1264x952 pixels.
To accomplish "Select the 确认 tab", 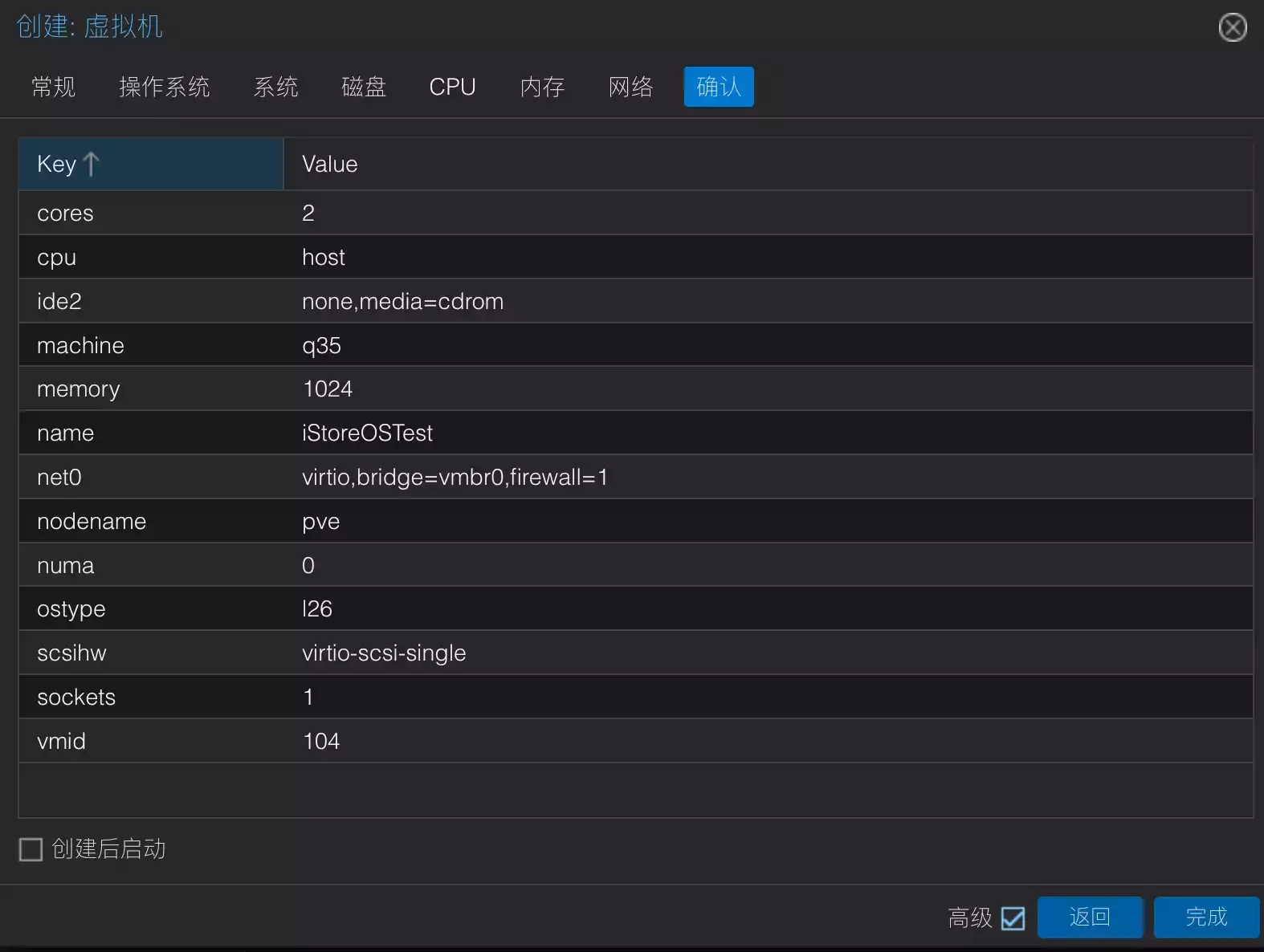I will [718, 87].
